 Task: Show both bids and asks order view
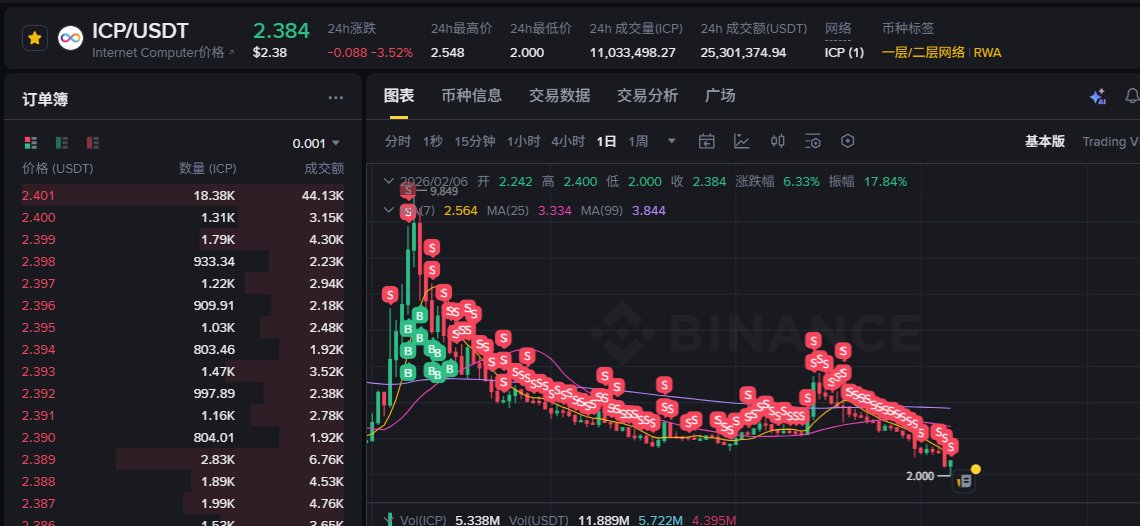point(31,143)
